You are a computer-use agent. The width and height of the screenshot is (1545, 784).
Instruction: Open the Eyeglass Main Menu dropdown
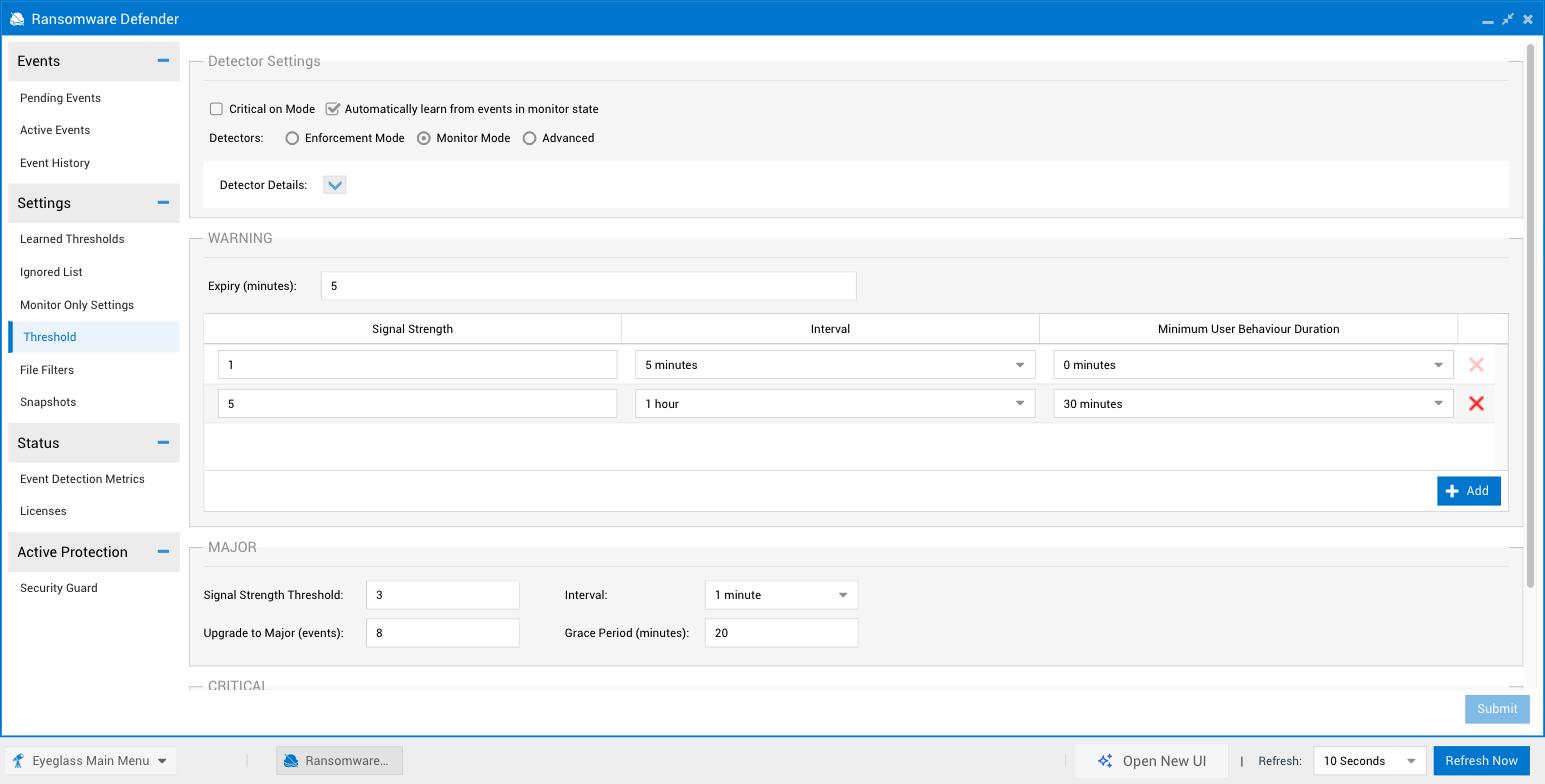click(x=90, y=761)
